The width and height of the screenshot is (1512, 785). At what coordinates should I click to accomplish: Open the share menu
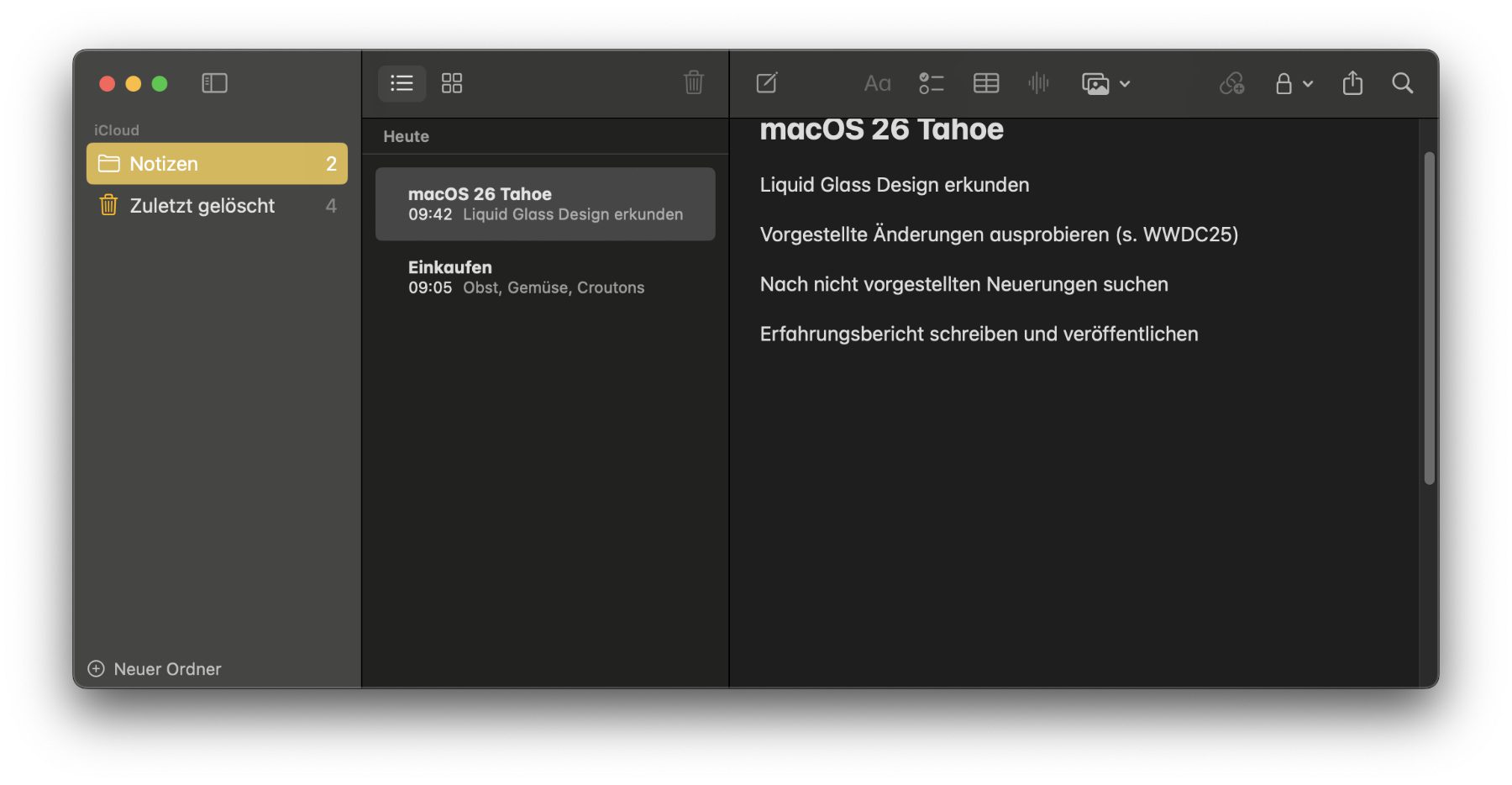click(1352, 83)
